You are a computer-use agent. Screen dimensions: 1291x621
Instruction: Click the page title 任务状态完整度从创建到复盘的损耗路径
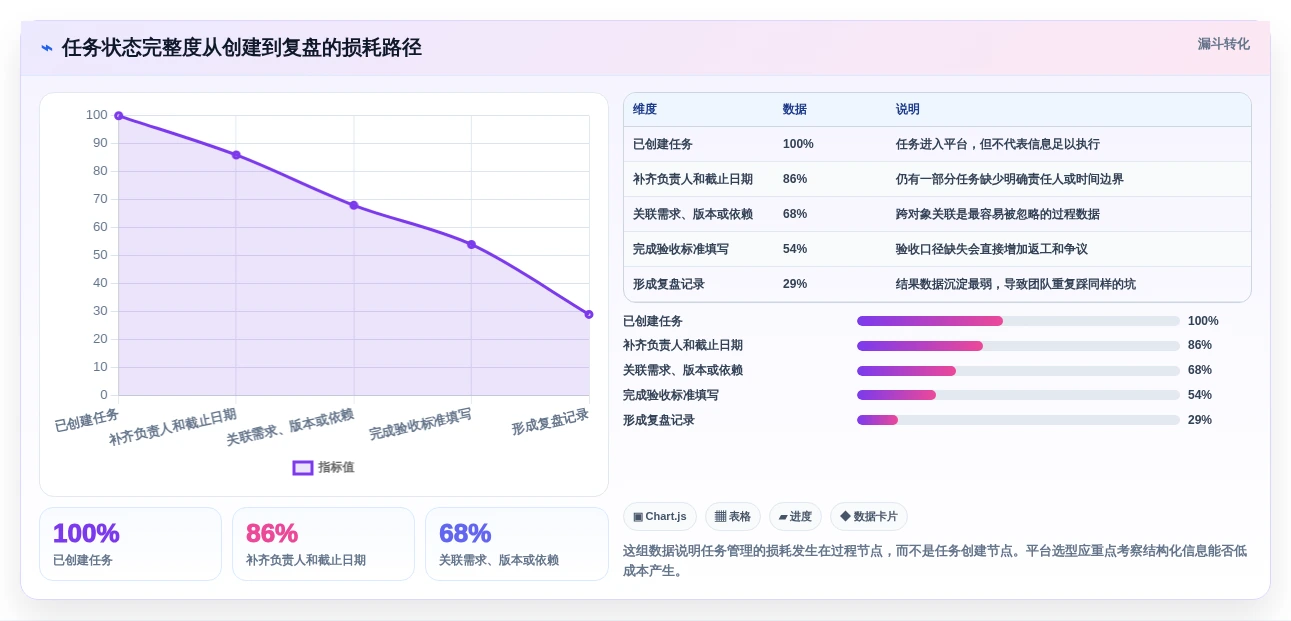click(x=242, y=48)
